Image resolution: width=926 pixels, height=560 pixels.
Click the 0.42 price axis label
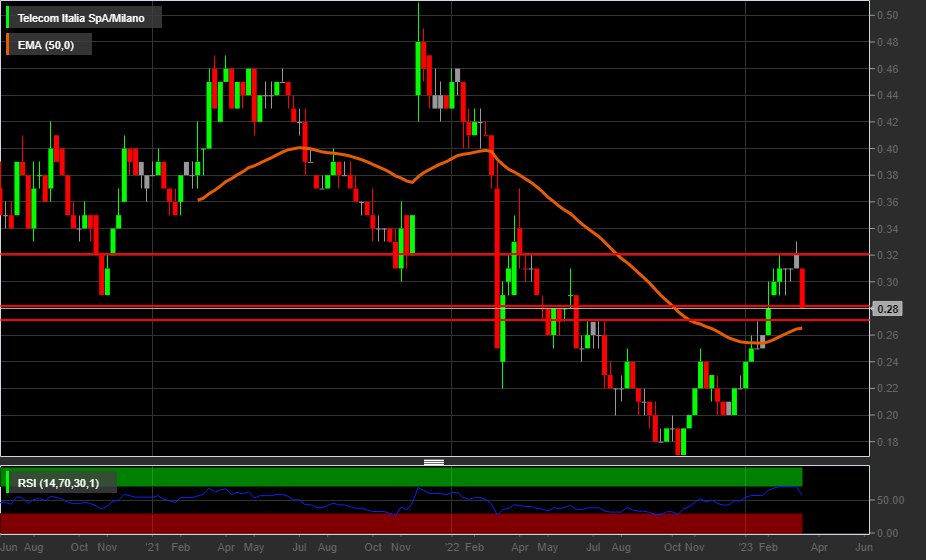pyautogui.click(x=888, y=122)
